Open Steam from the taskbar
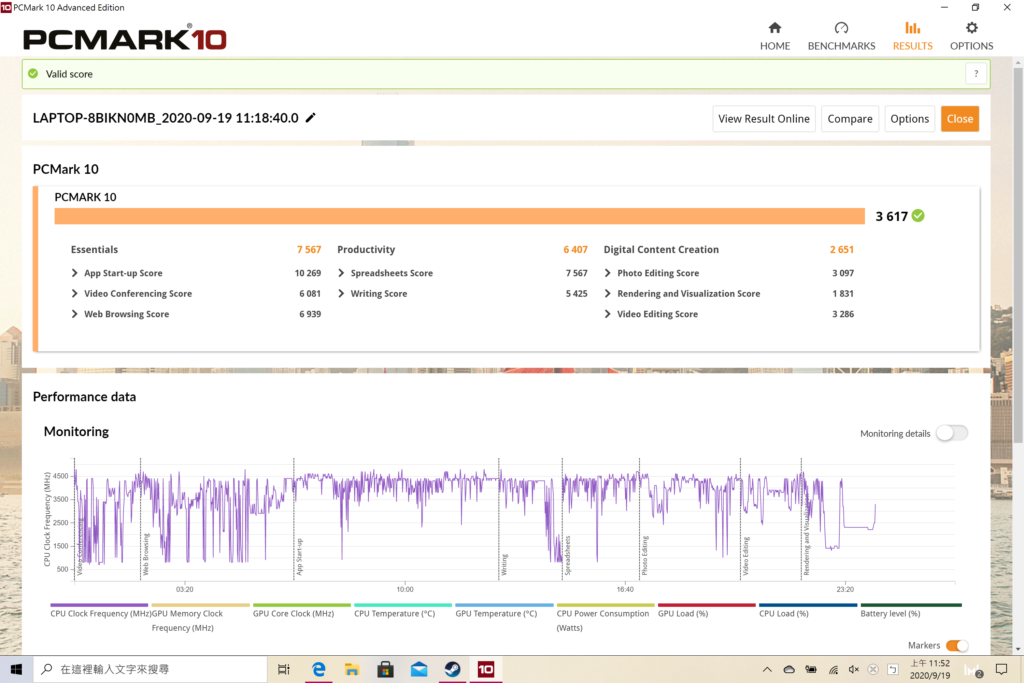This screenshot has height=683, width=1024. pyautogui.click(x=453, y=669)
